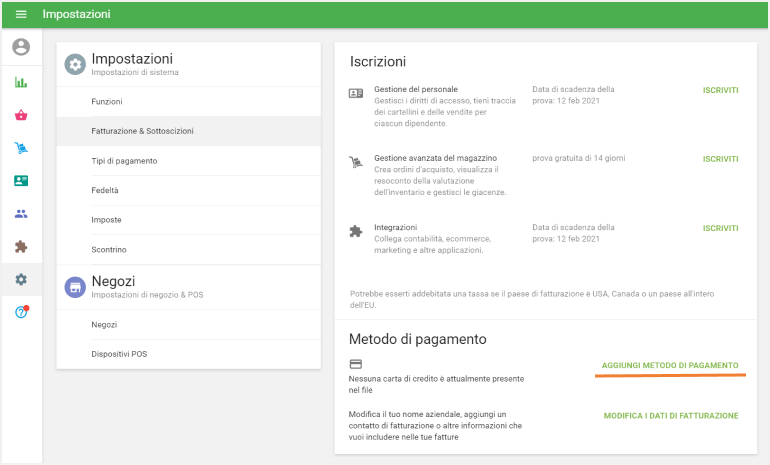Open the hamburger menu icon
770x465 pixels.
coord(21,14)
